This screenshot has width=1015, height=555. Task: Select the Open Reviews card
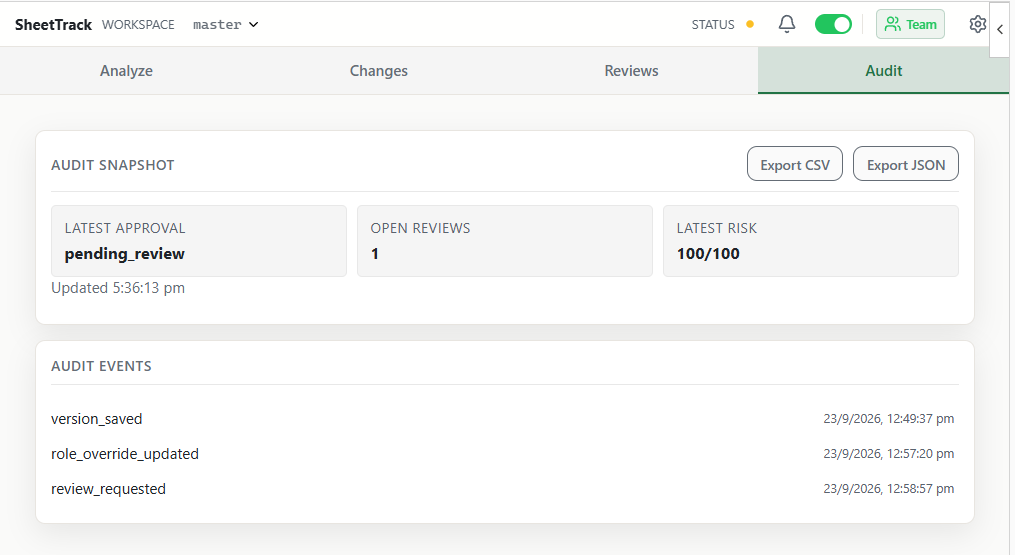[505, 241]
